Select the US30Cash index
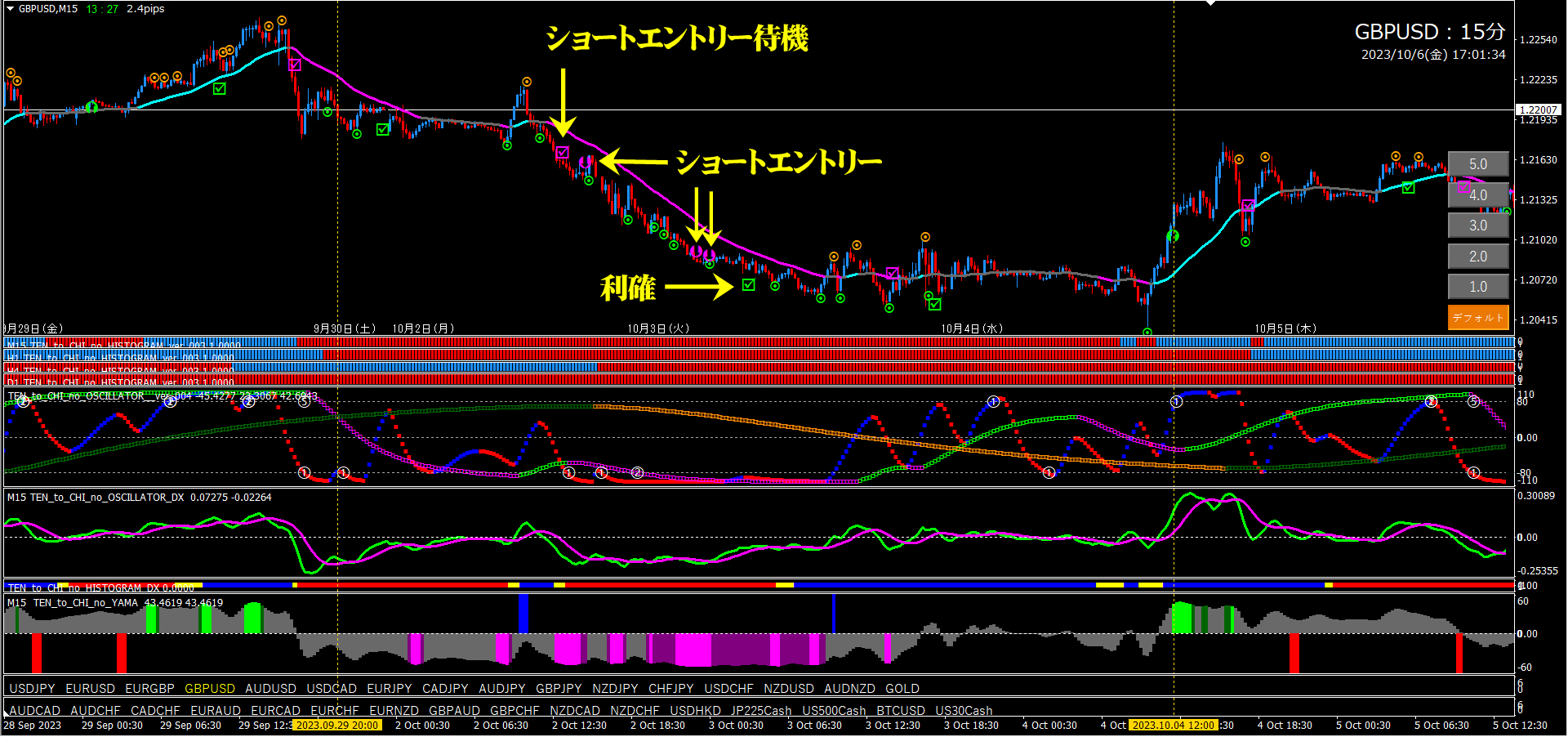The width and height of the screenshot is (1568, 737). 964,711
